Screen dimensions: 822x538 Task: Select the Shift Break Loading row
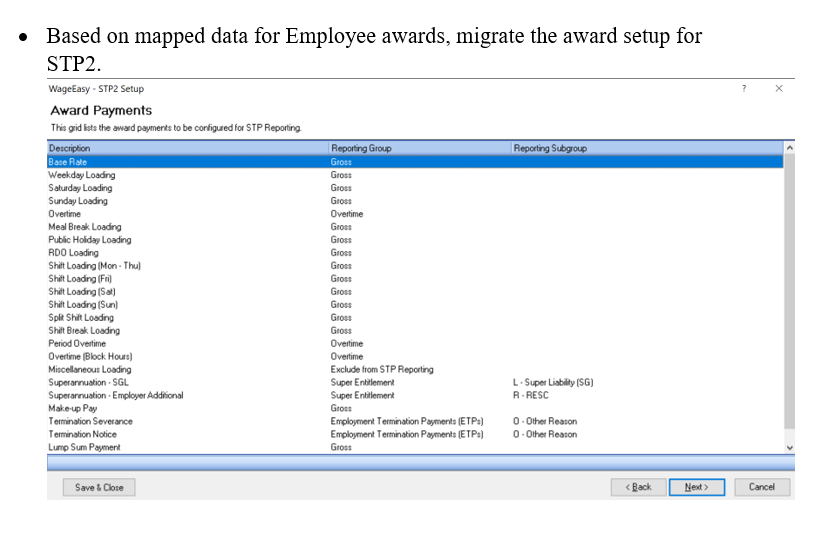pos(415,331)
